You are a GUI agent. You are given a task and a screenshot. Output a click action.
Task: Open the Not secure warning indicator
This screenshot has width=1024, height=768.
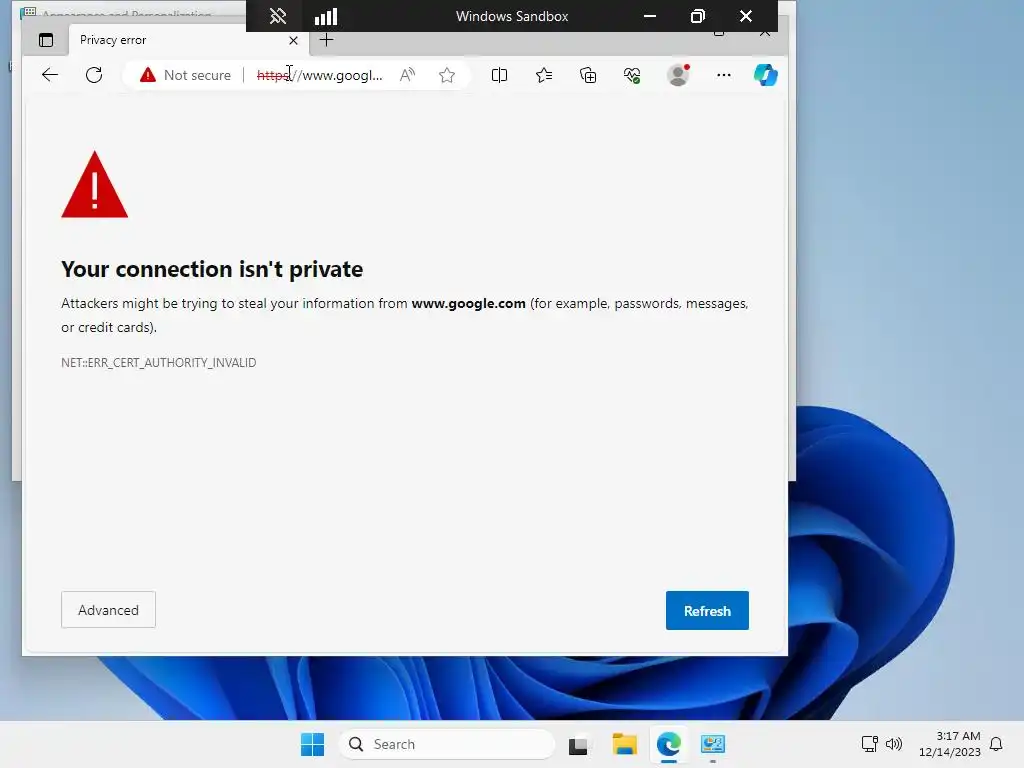185,75
